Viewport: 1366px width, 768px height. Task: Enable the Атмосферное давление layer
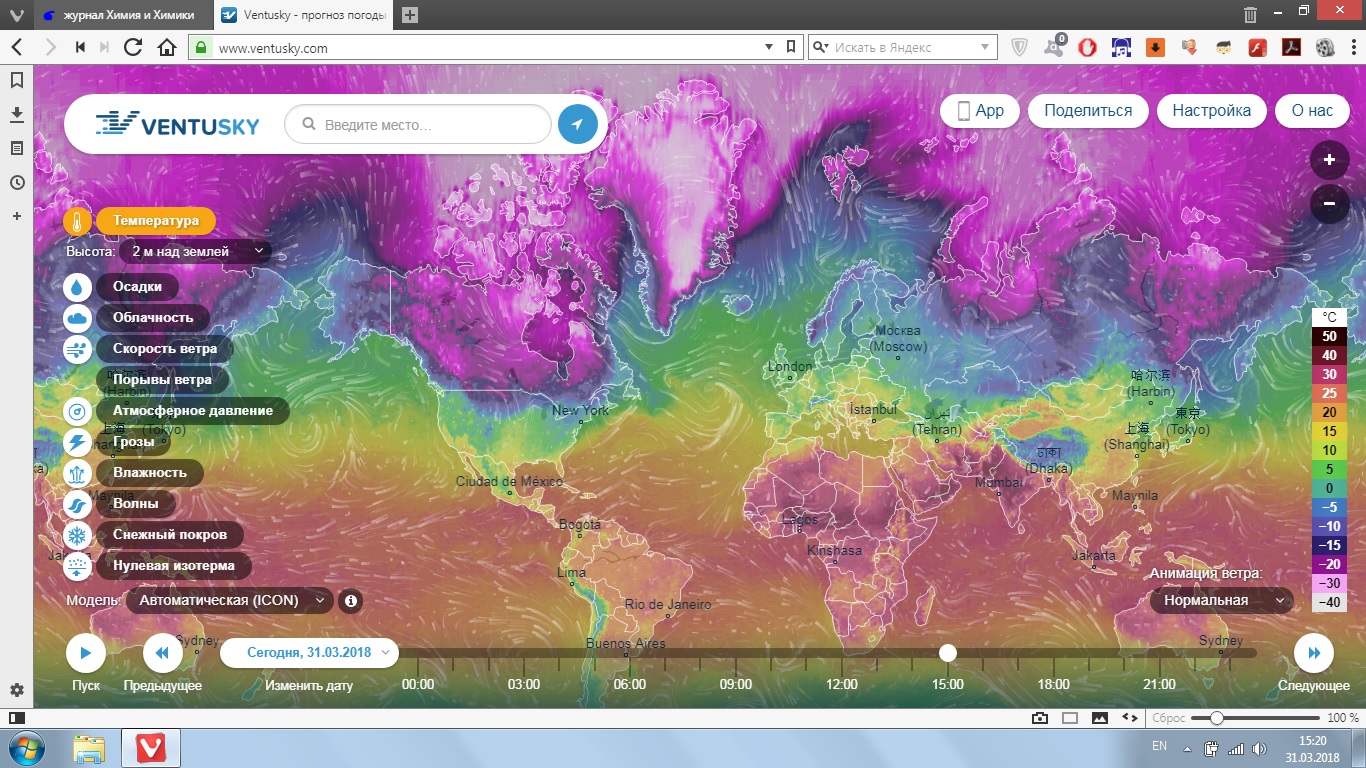(x=192, y=411)
